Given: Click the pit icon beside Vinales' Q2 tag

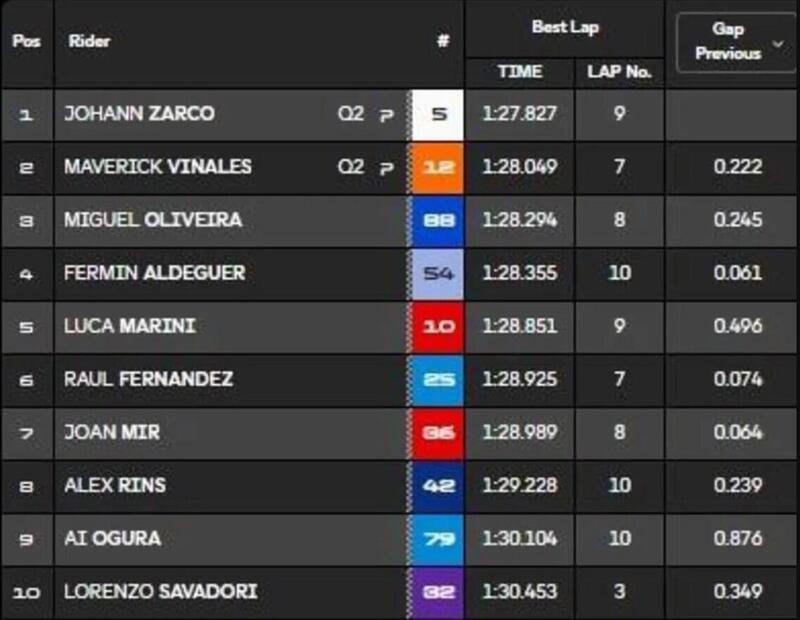Looking at the screenshot, I should pyautogui.click(x=386, y=168).
